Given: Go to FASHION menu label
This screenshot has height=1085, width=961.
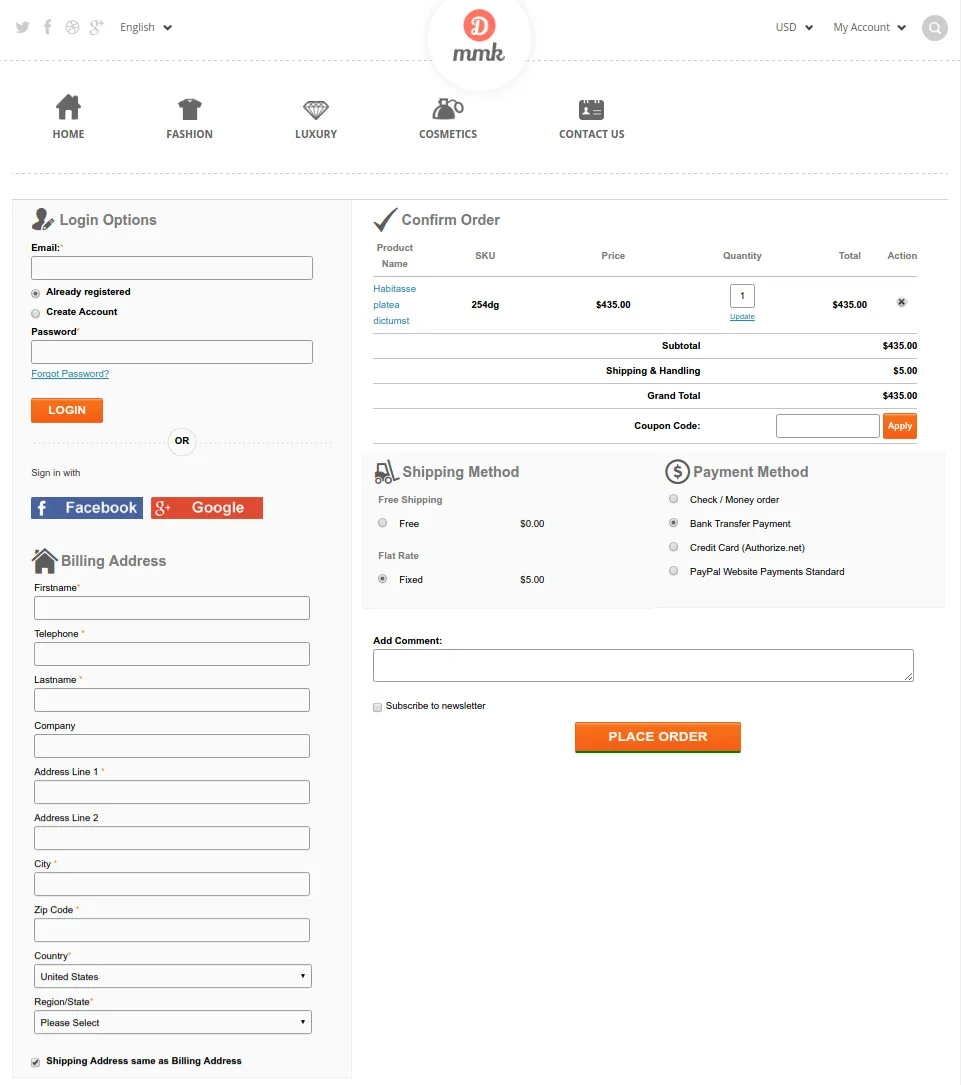Looking at the screenshot, I should [x=190, y=134].
